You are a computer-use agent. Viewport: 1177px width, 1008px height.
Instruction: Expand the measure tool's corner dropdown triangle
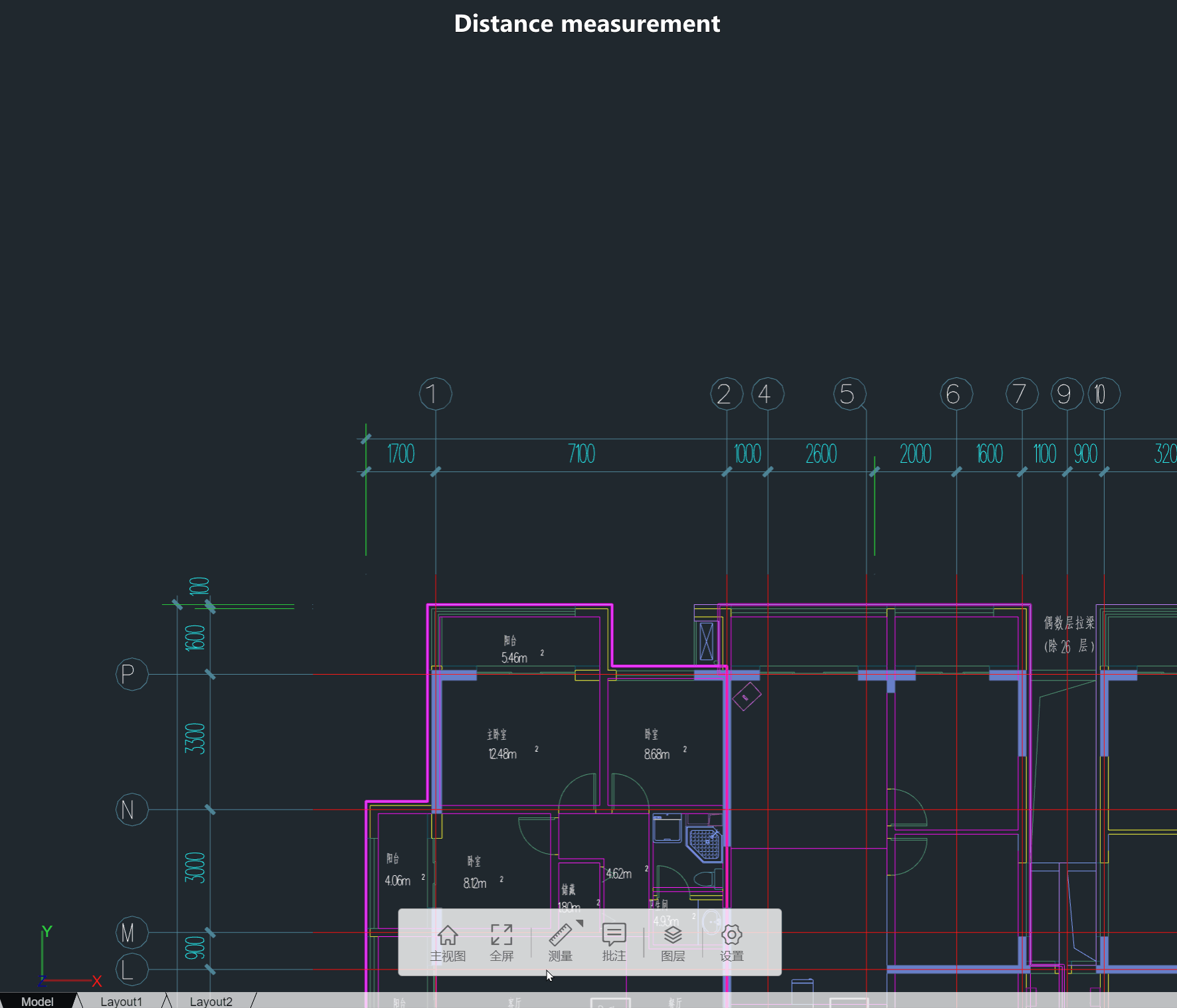pos(581,922)
